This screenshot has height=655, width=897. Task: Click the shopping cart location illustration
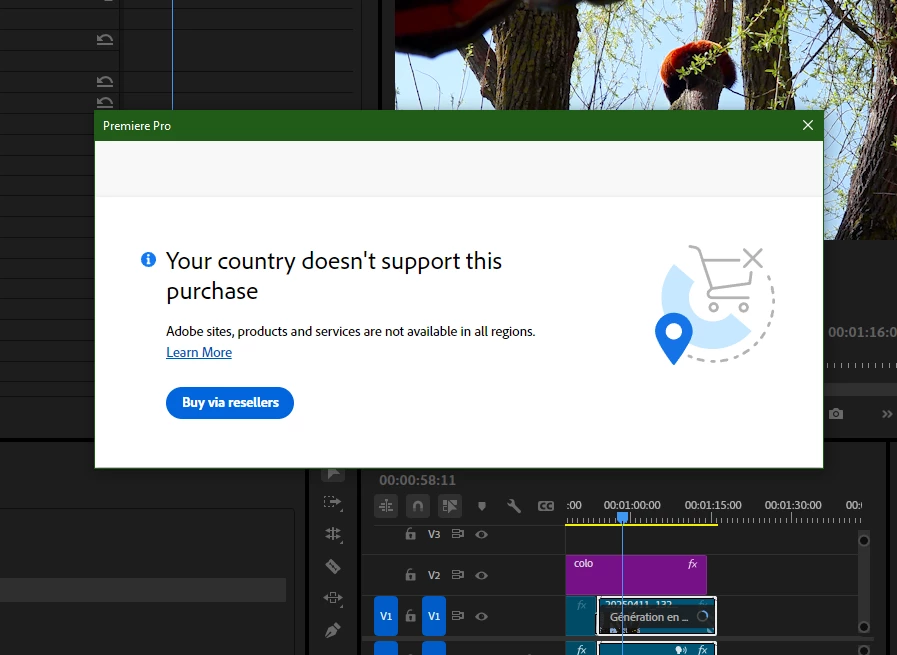pyautogui.click(x=715, y=305)
